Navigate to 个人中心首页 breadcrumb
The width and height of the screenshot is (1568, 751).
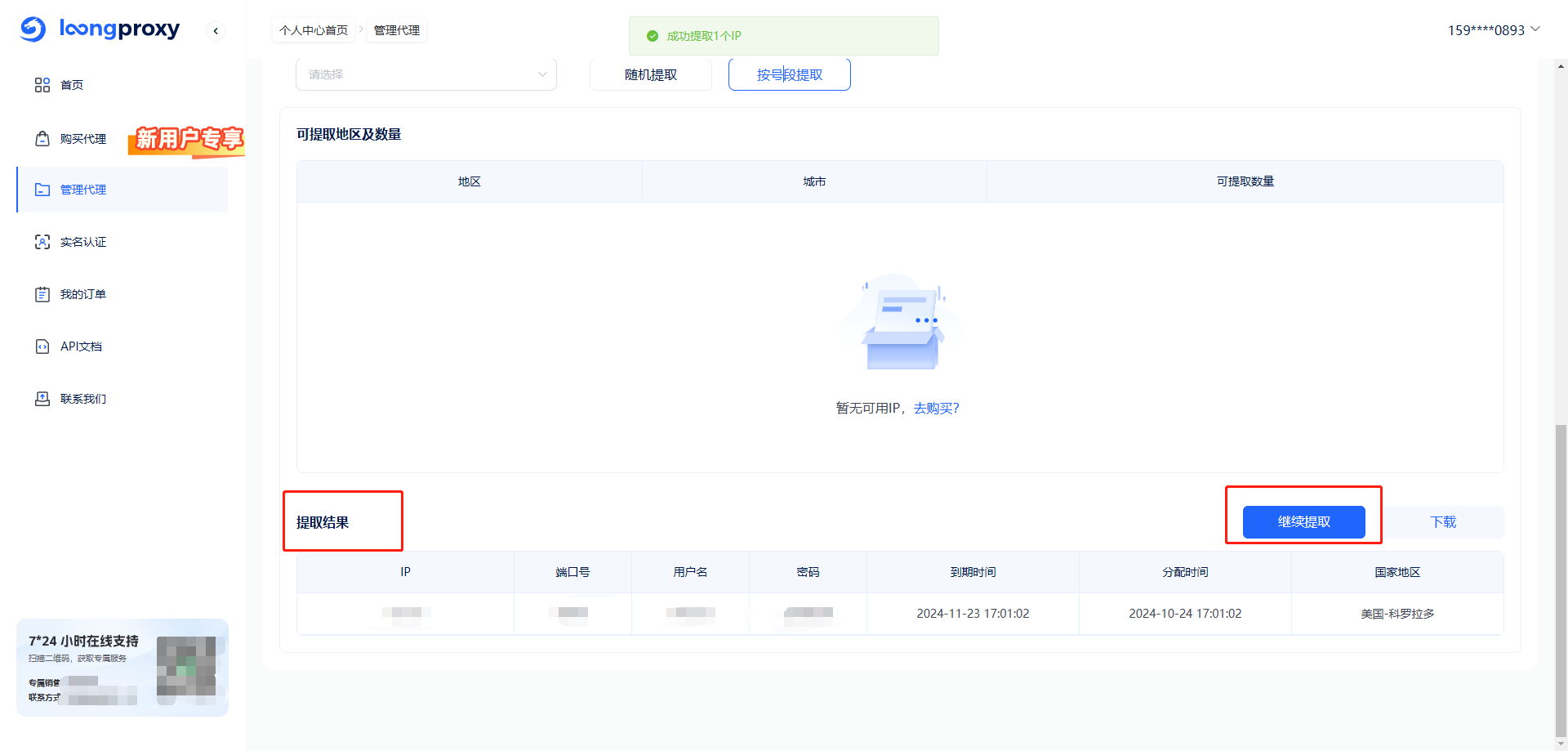[x=314, y=29]
